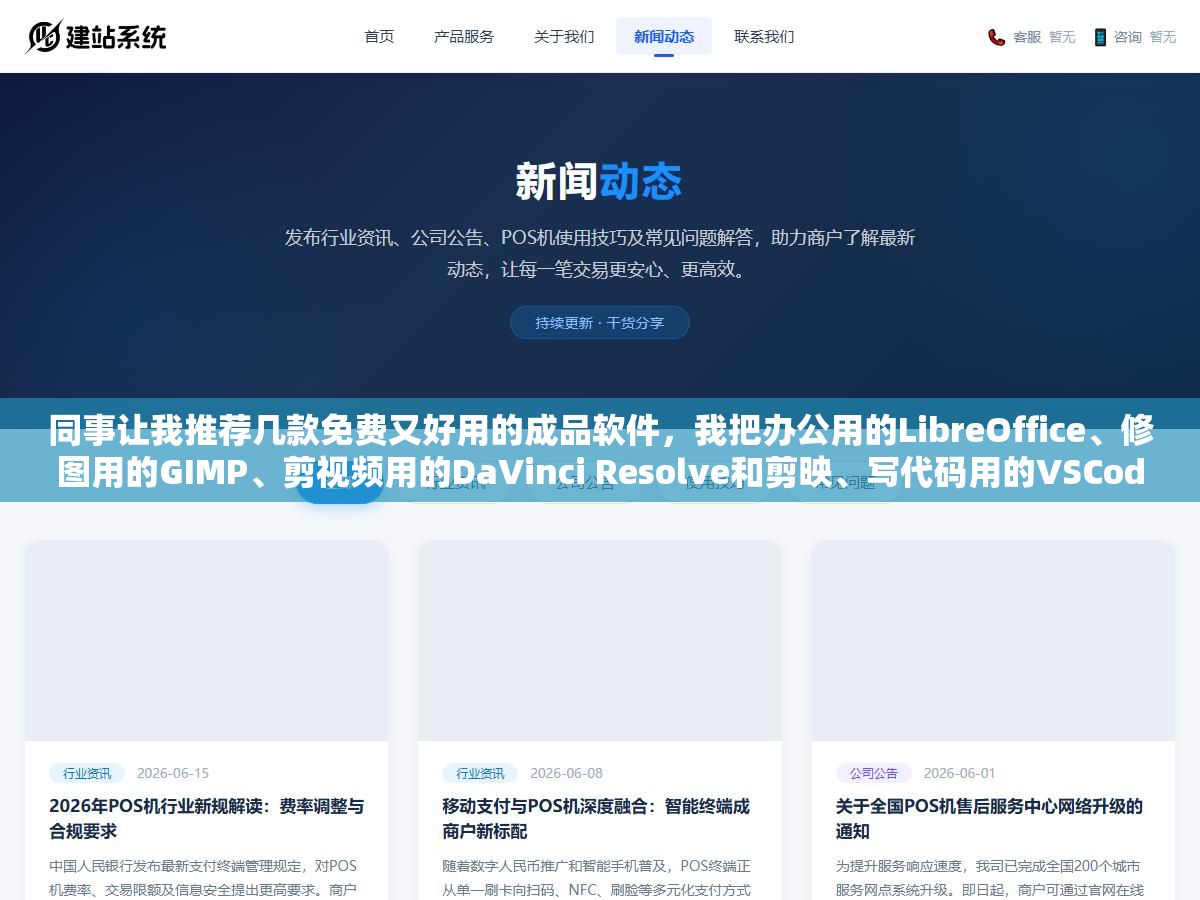Open the 首页 nav item

(379, 36)
